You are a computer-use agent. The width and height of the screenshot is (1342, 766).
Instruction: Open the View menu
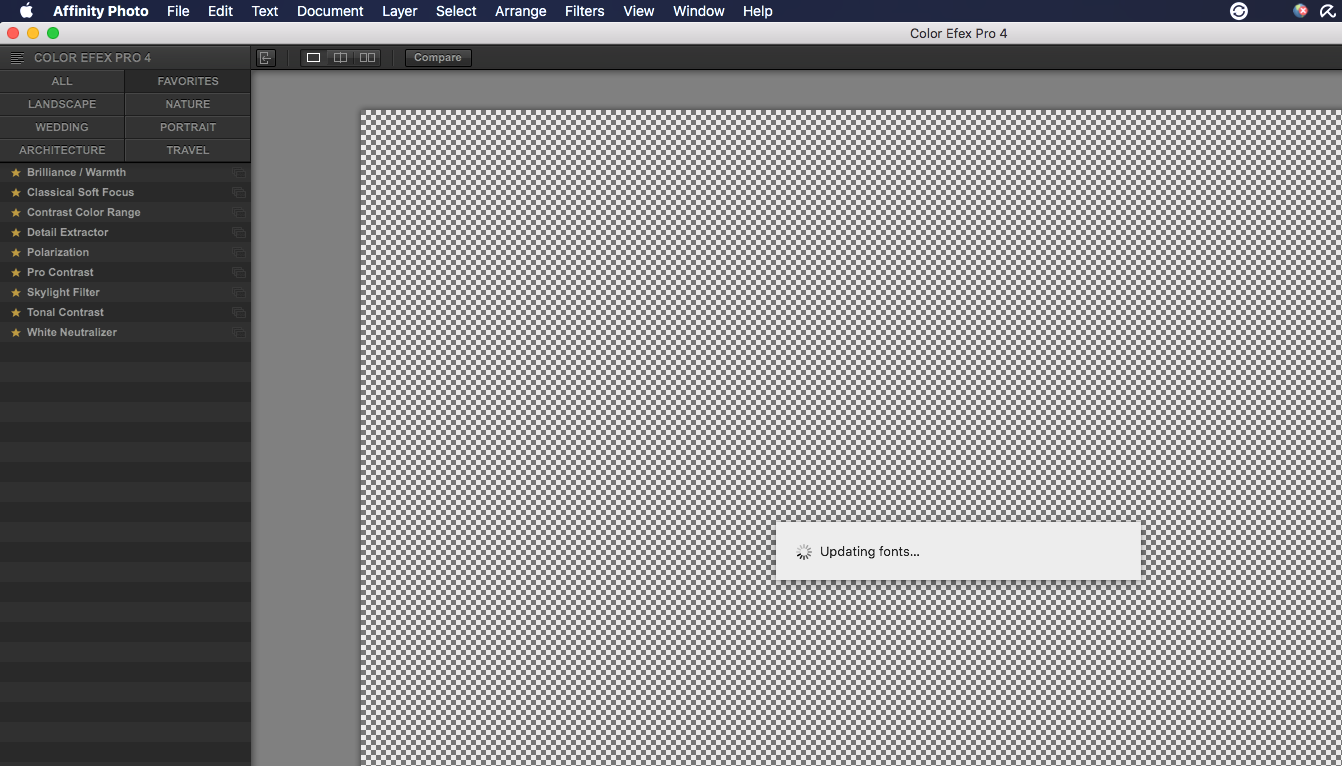[639, 11]
